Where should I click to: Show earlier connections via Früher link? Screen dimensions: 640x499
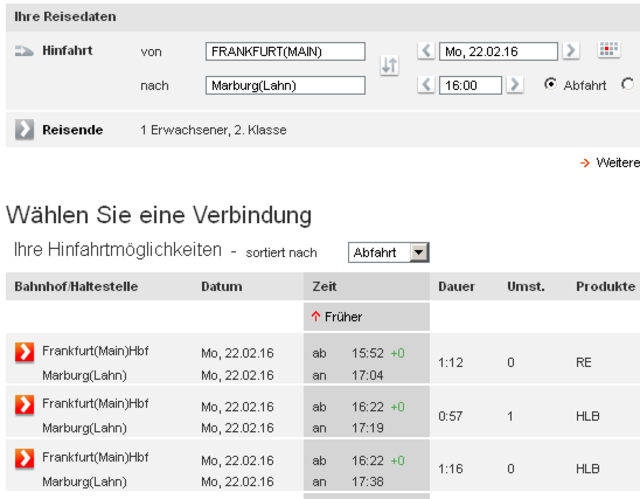(337, 317)
